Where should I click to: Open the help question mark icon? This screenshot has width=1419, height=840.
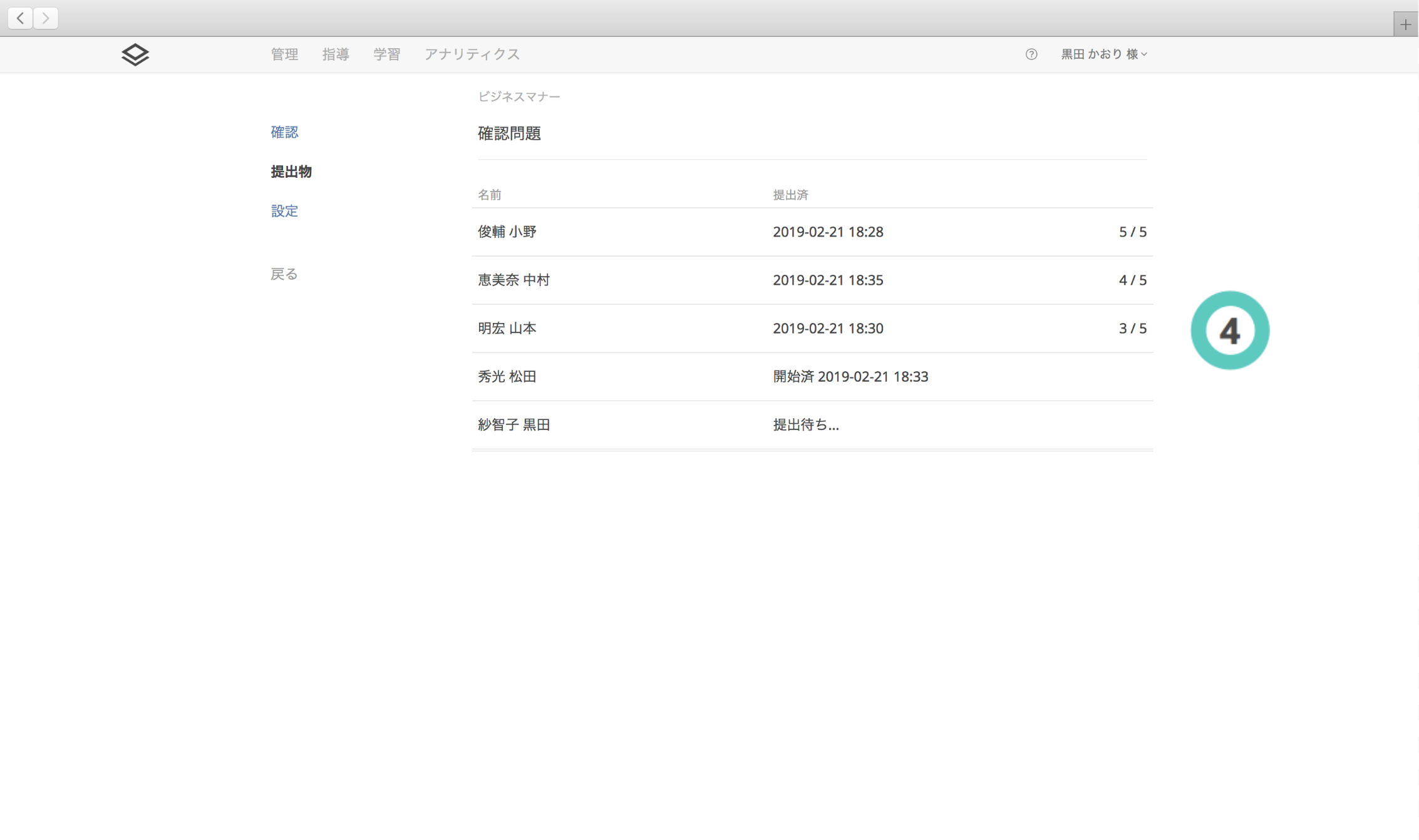[1031, 54]
